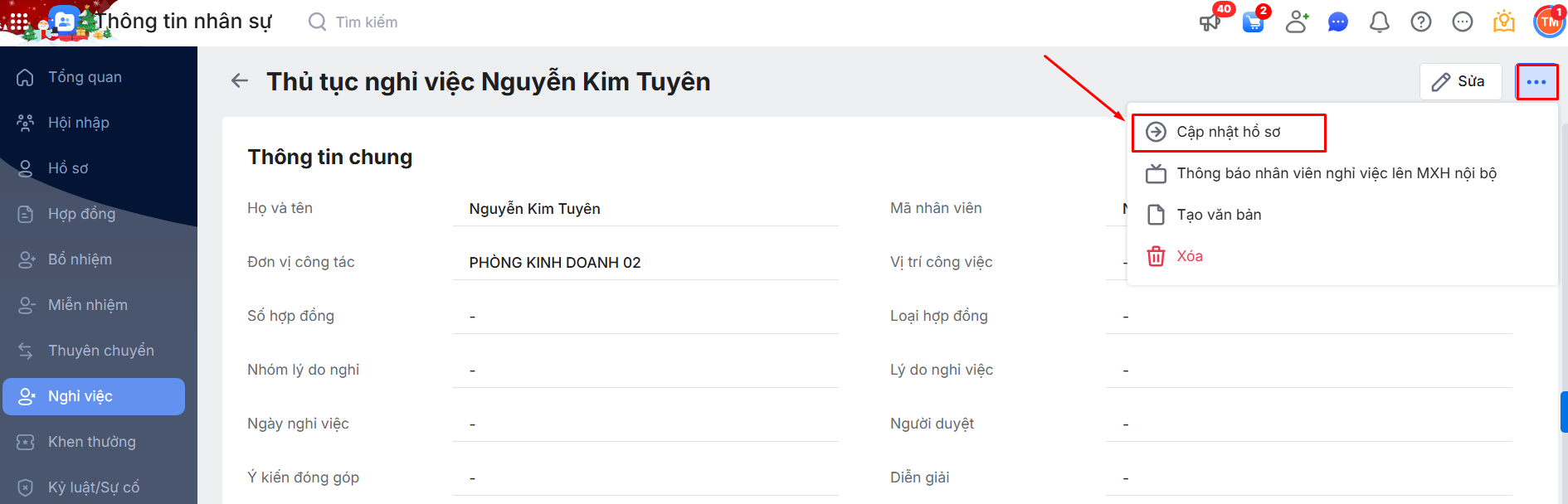Choose Thông báo nhân viên nghỉ việc option

coord(1336,174)
